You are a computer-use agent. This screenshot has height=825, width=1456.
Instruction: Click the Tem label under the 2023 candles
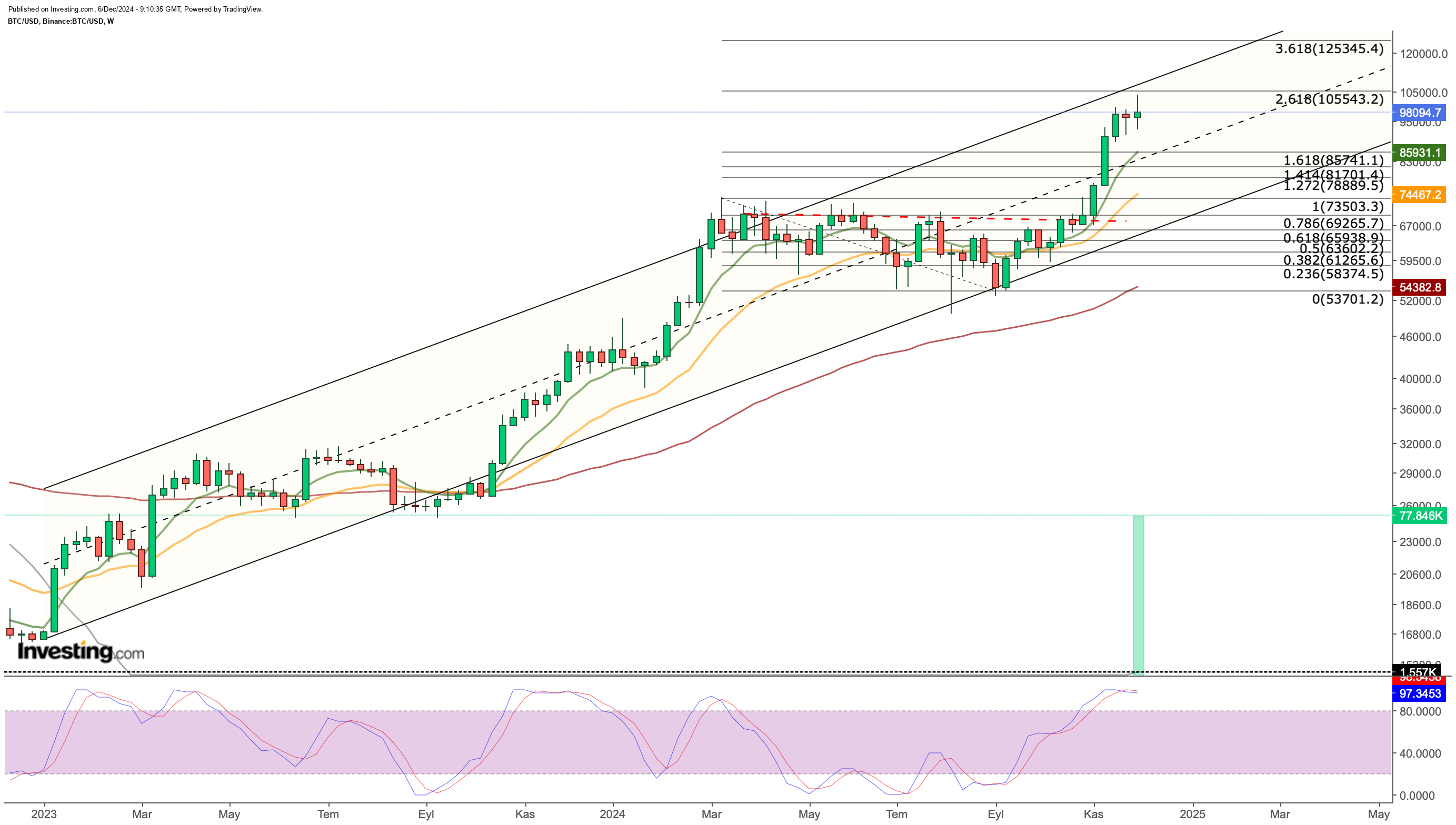(328, 814)
